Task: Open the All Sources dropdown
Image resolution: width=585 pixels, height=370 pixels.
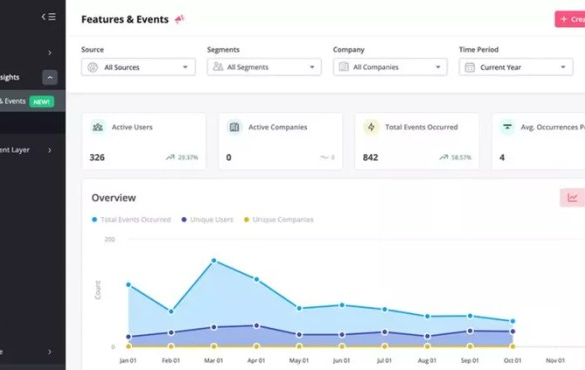Action: (138, 67)
